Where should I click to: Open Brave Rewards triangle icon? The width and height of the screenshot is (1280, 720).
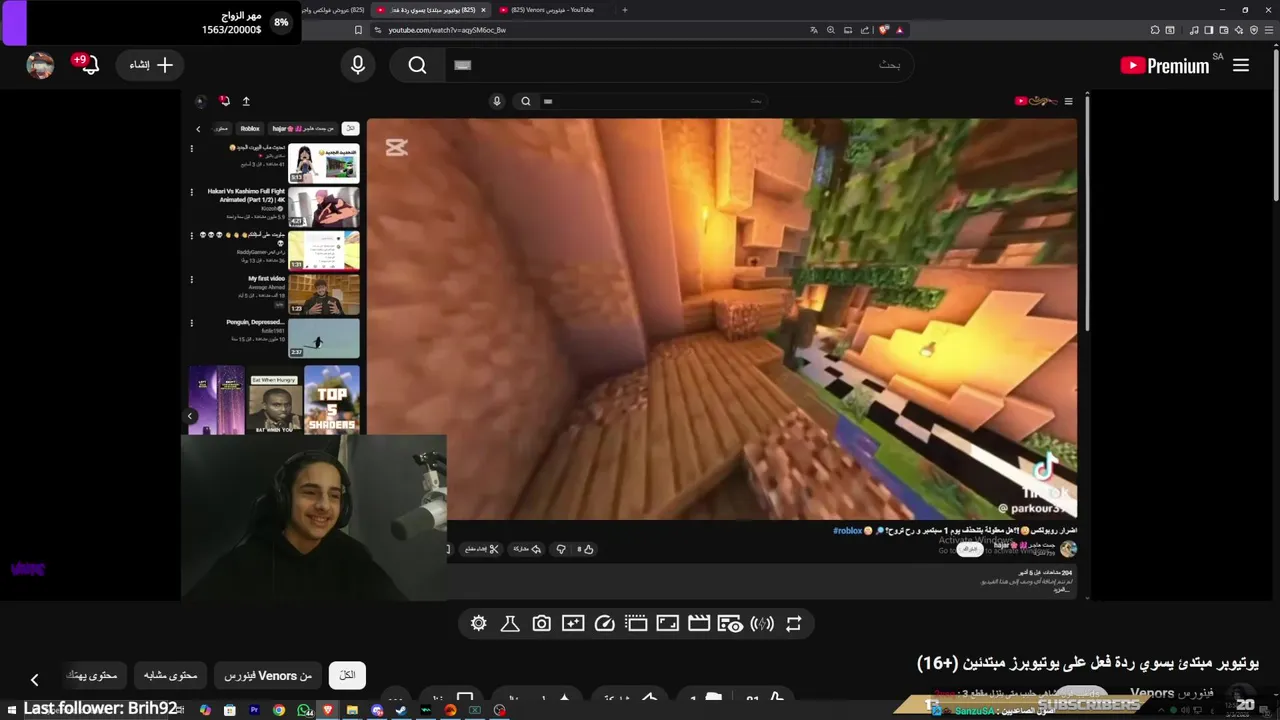point(900,30)
